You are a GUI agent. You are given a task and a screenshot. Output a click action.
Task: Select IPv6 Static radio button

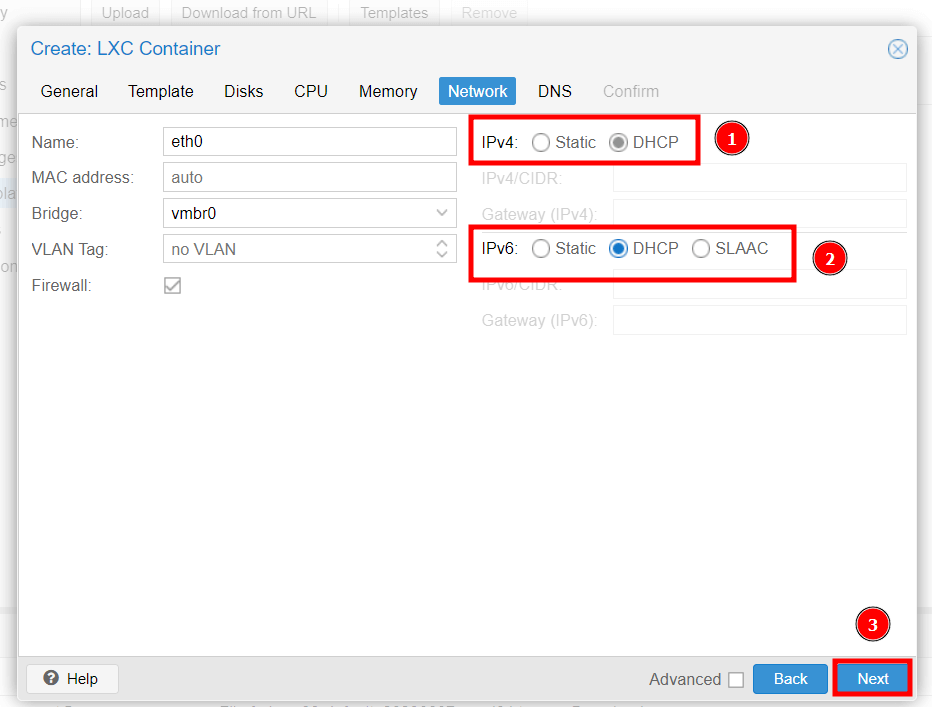541,248
